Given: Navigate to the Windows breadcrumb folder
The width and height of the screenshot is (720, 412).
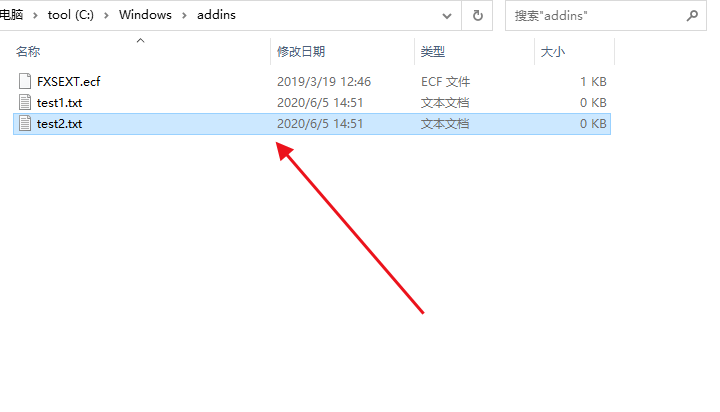Looking at the screenshot, I should click(x=145, y=15).
